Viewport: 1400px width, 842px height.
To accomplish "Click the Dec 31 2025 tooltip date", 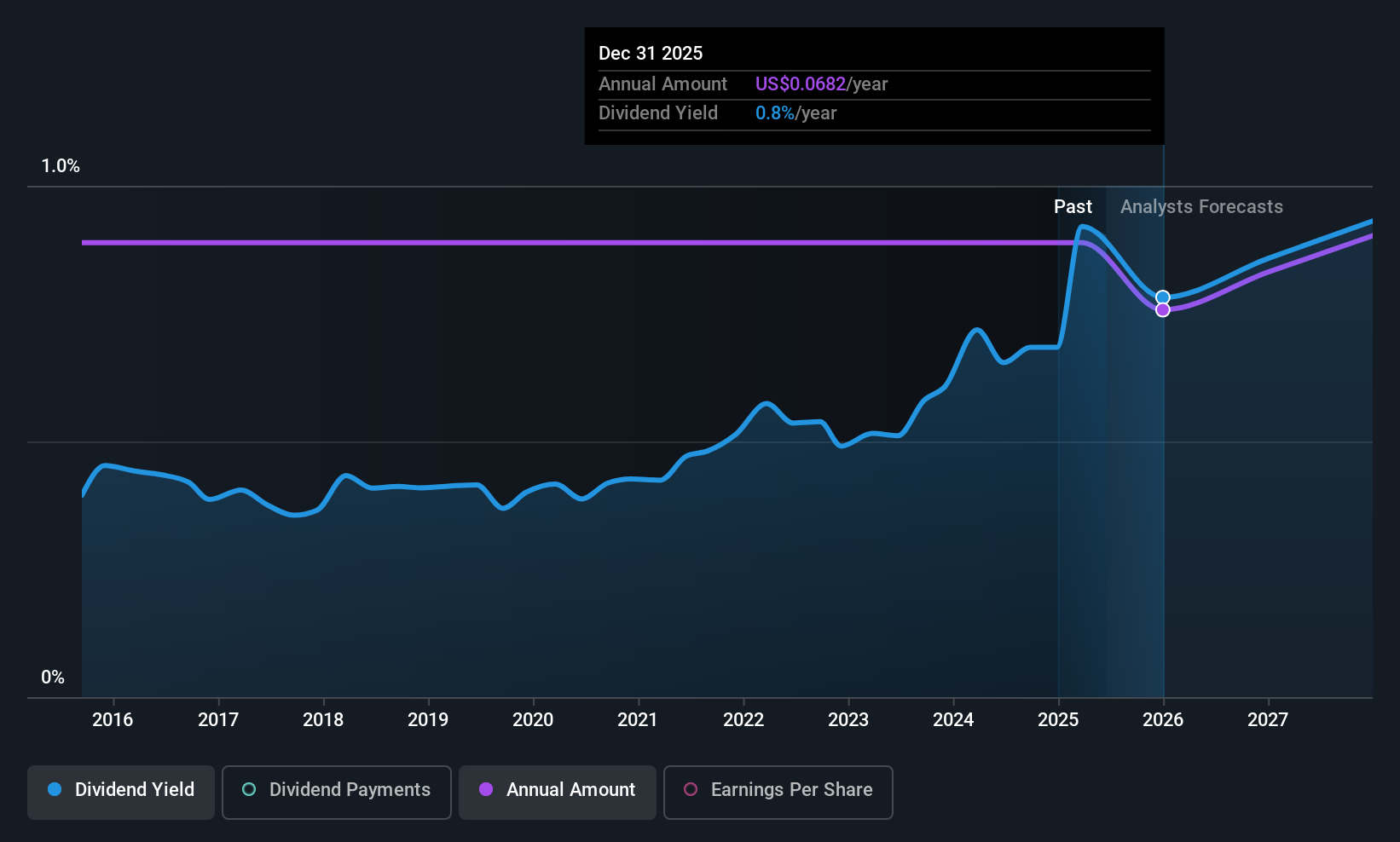I will 651,54.
